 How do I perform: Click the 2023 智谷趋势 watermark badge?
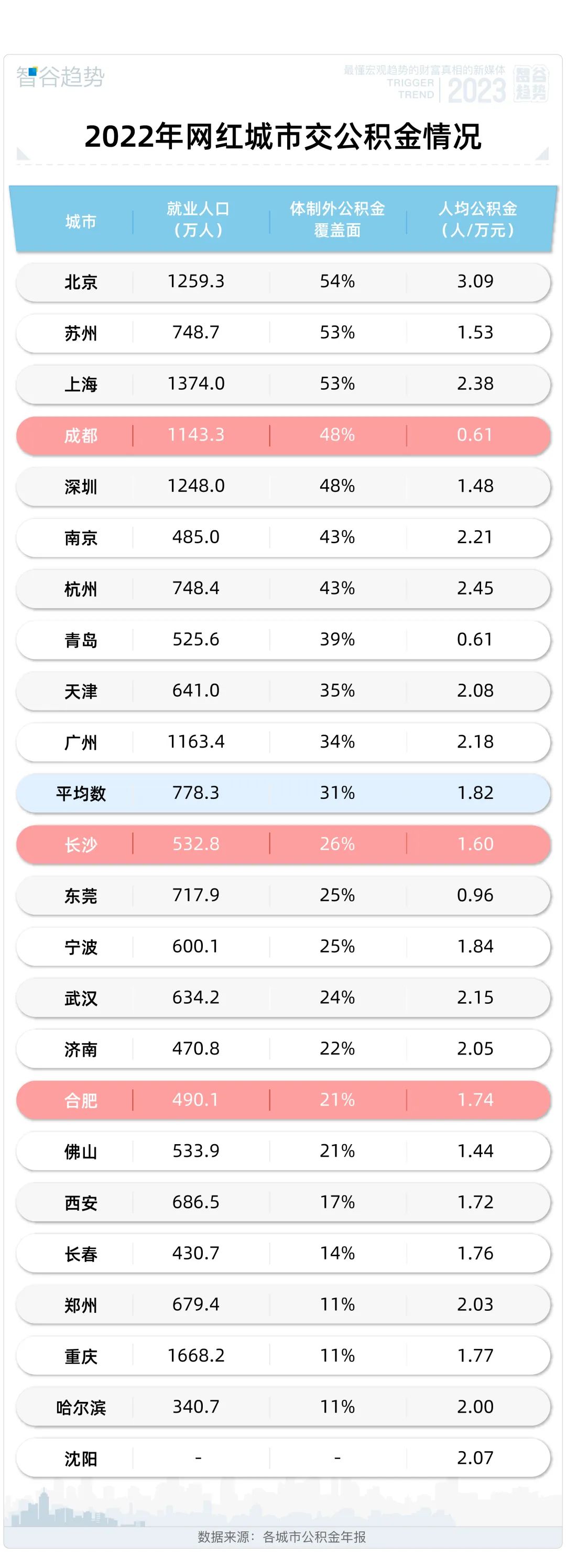click(x=498, y=84)
